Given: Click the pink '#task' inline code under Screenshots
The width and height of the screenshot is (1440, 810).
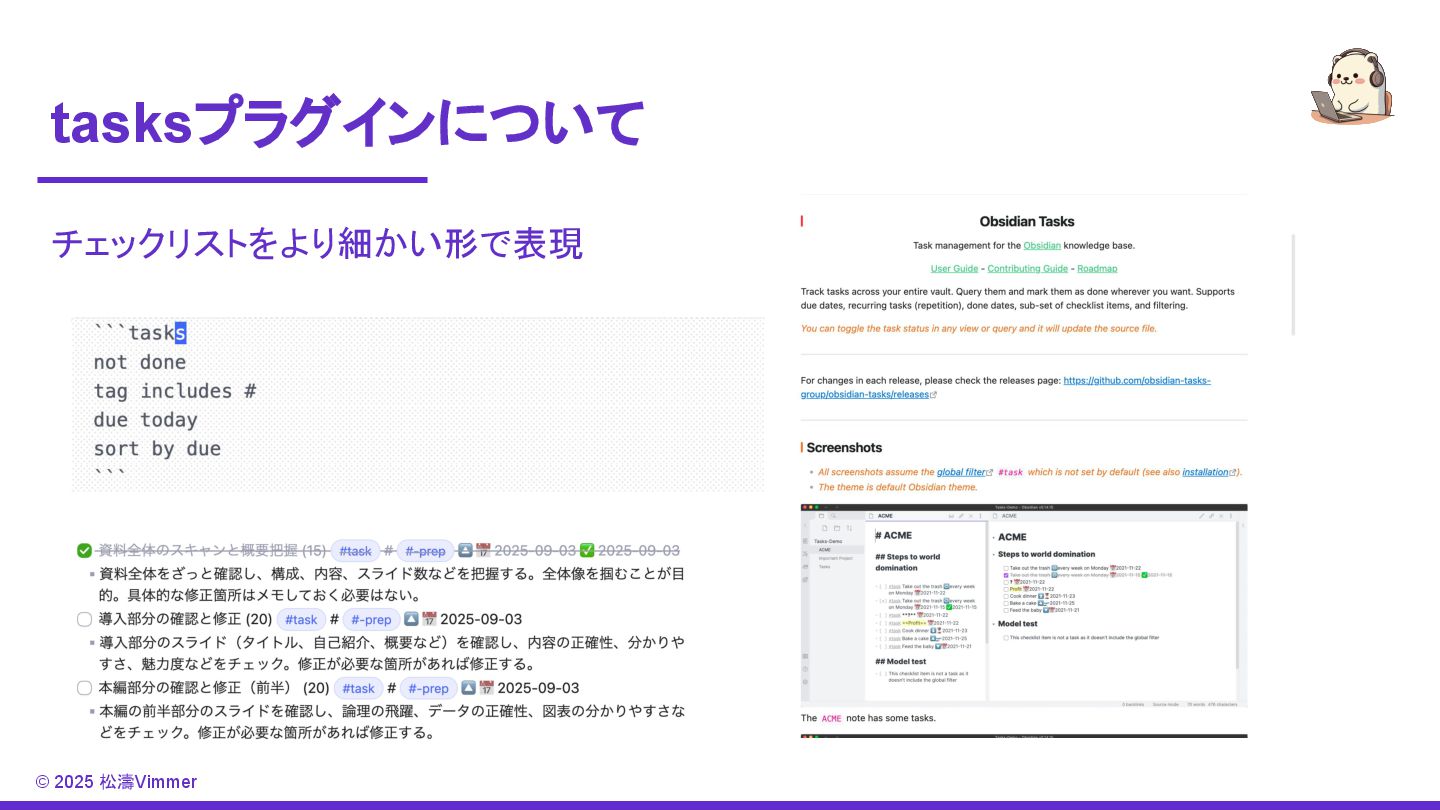Looking at the screenshot, I should click(x=1011, y=472).
